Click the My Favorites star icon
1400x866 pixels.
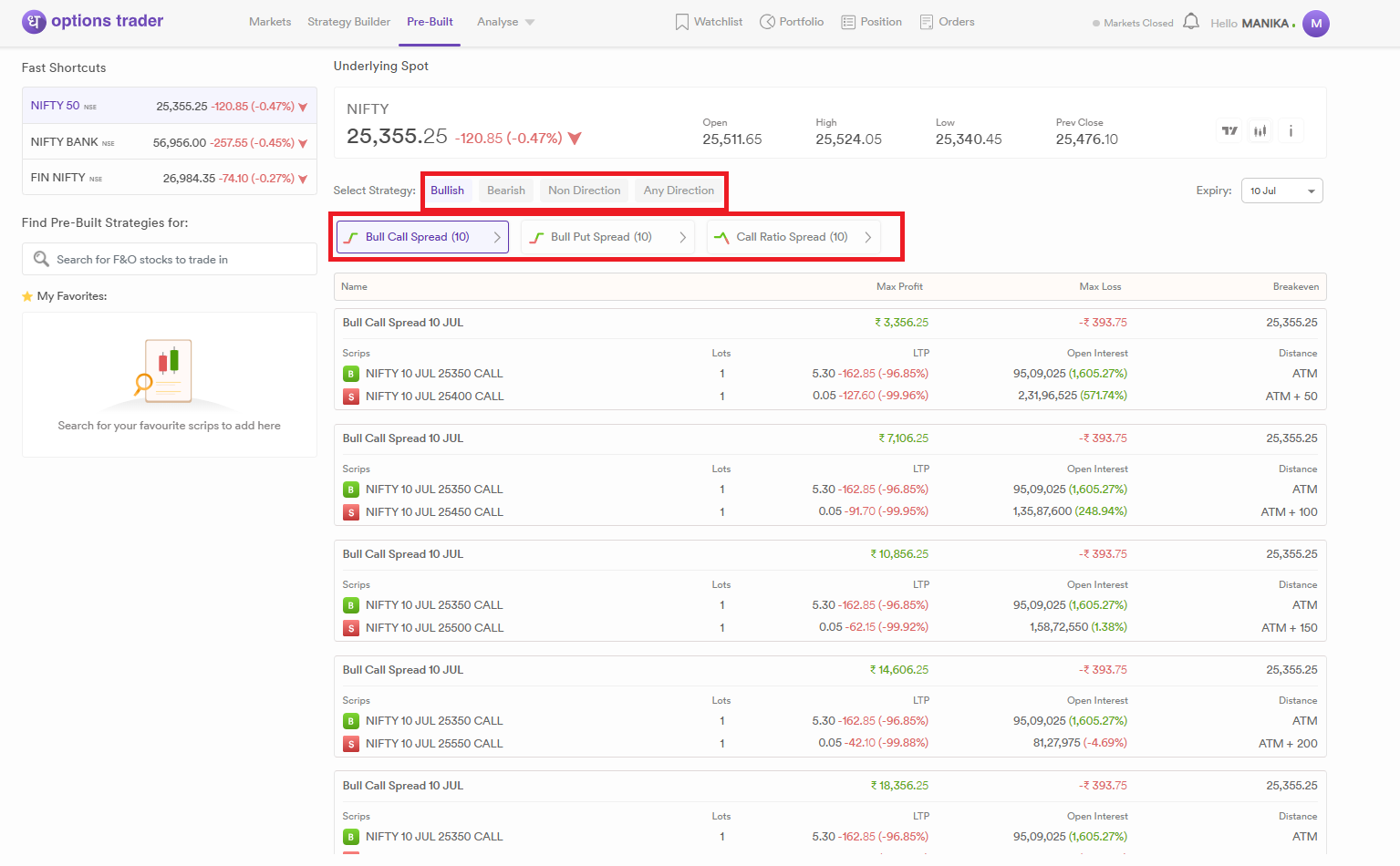coord(27,296)
